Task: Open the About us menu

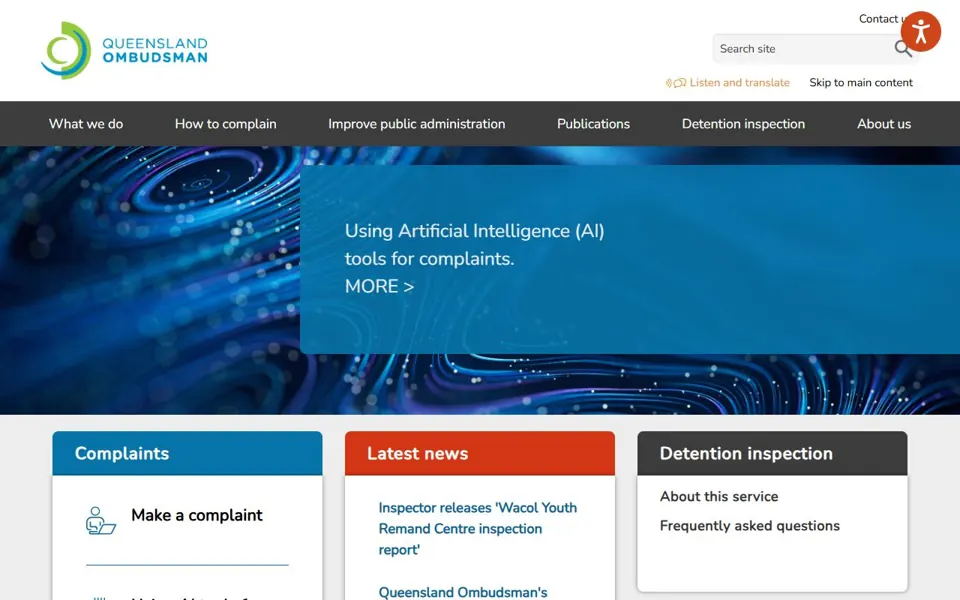Action: (884, 124)
